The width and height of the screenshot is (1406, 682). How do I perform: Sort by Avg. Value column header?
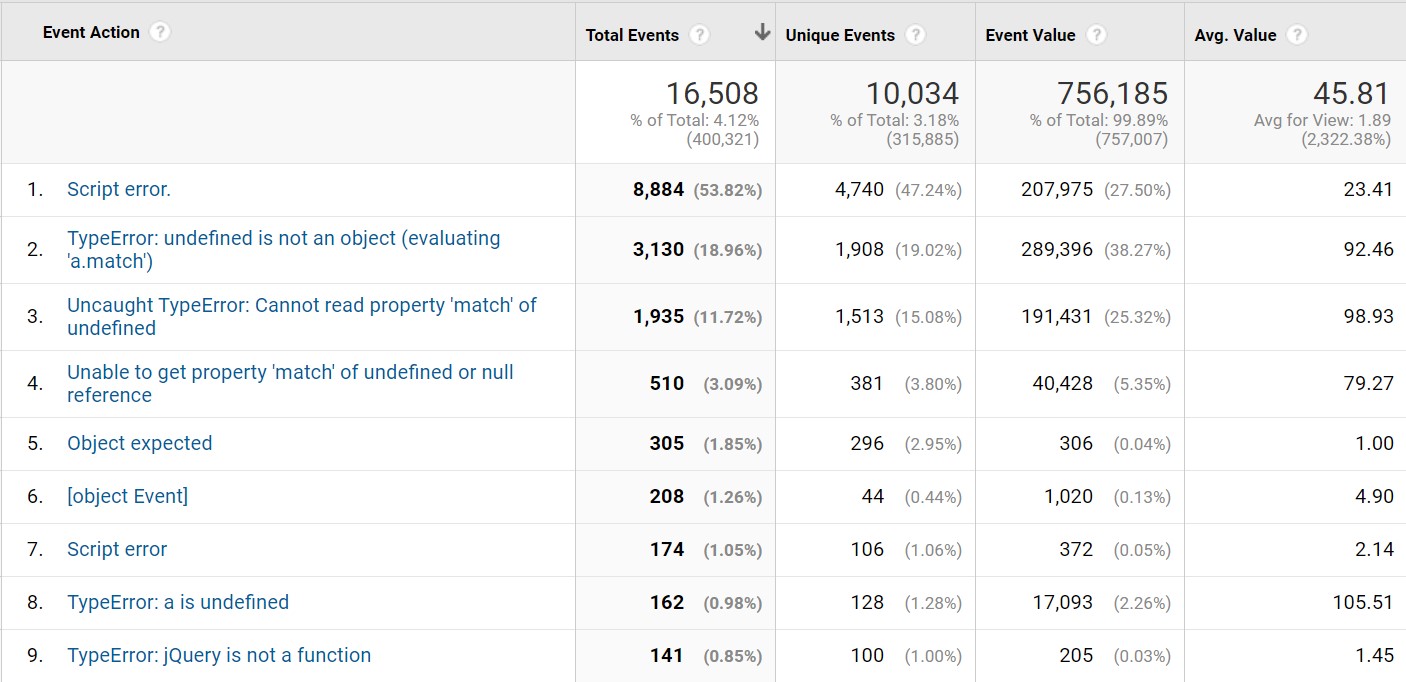[1235, 35]
